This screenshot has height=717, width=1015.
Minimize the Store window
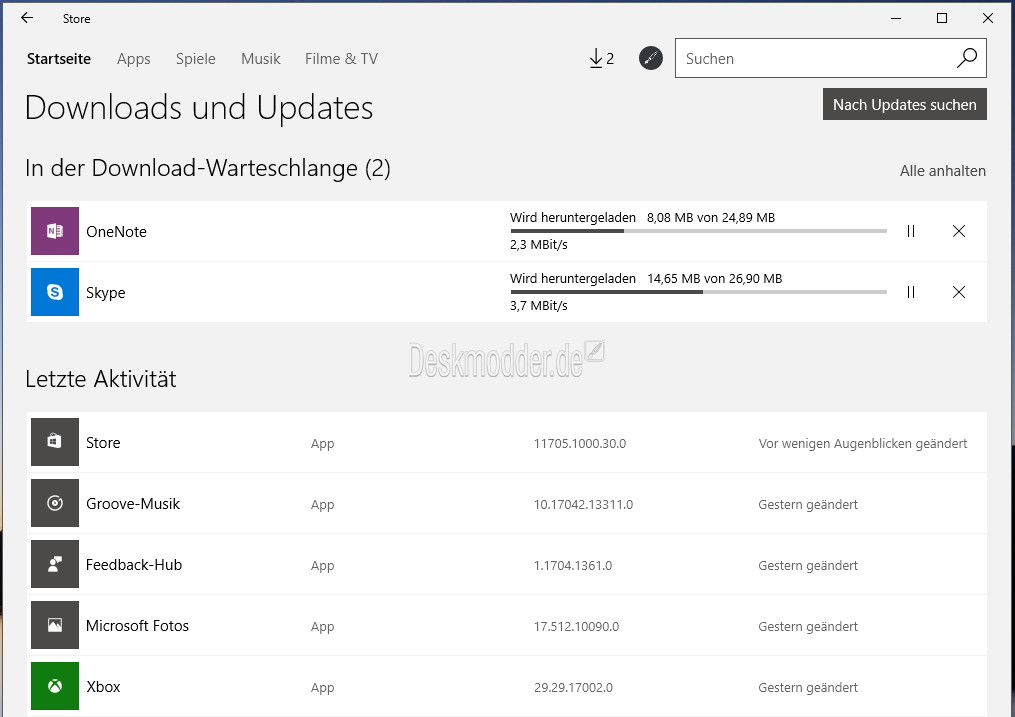tap(896, 18)
